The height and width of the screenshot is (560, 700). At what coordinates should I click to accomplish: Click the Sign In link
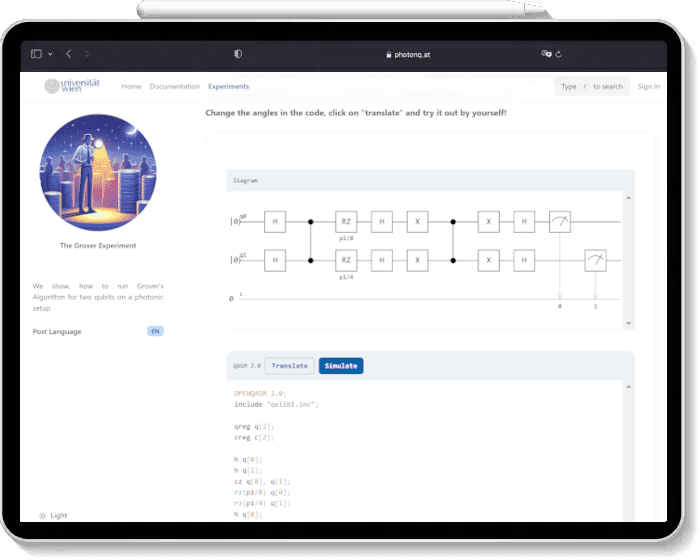(648, 87)
